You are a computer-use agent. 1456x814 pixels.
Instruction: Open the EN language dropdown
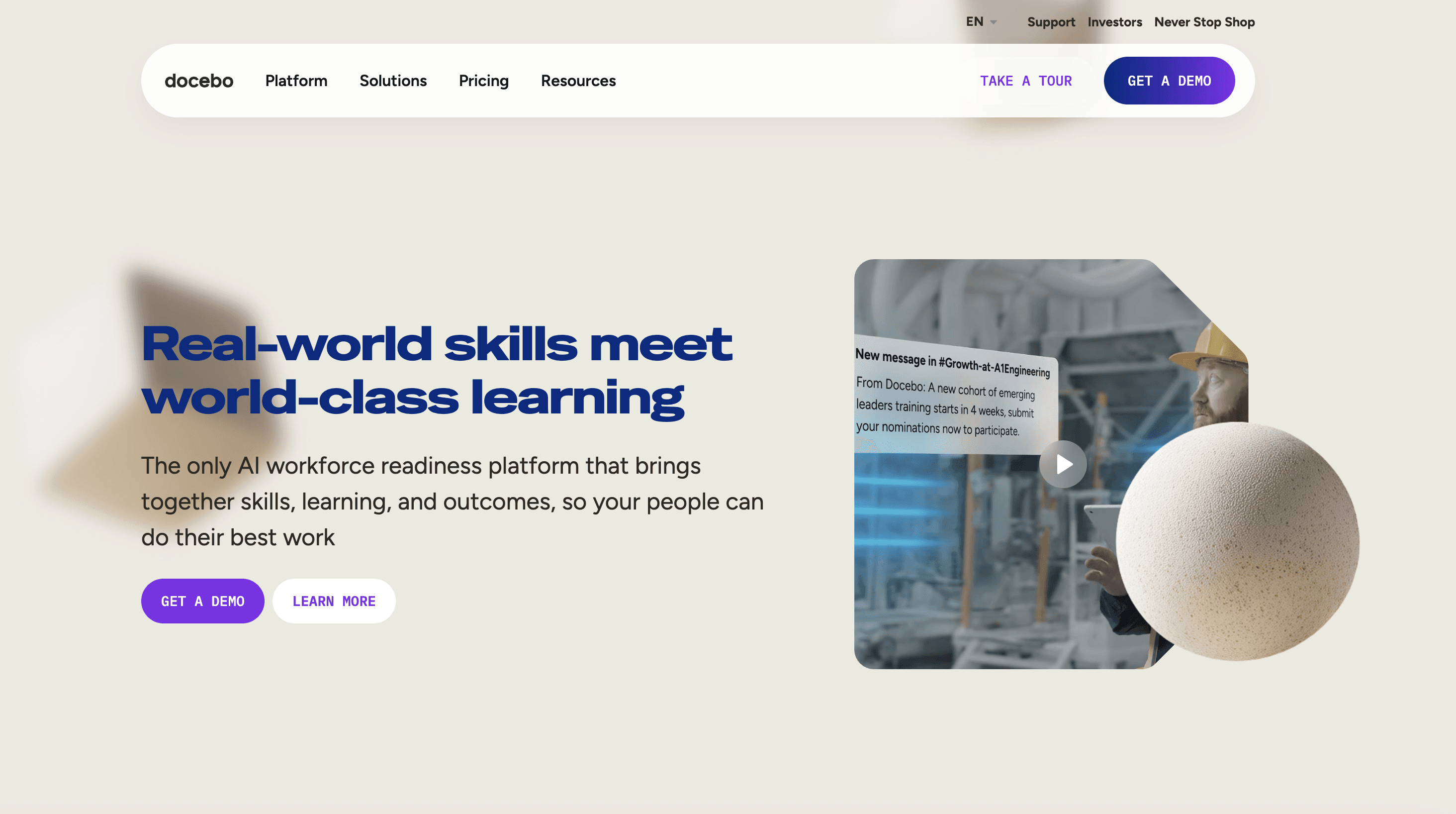[x=981, y=21]
